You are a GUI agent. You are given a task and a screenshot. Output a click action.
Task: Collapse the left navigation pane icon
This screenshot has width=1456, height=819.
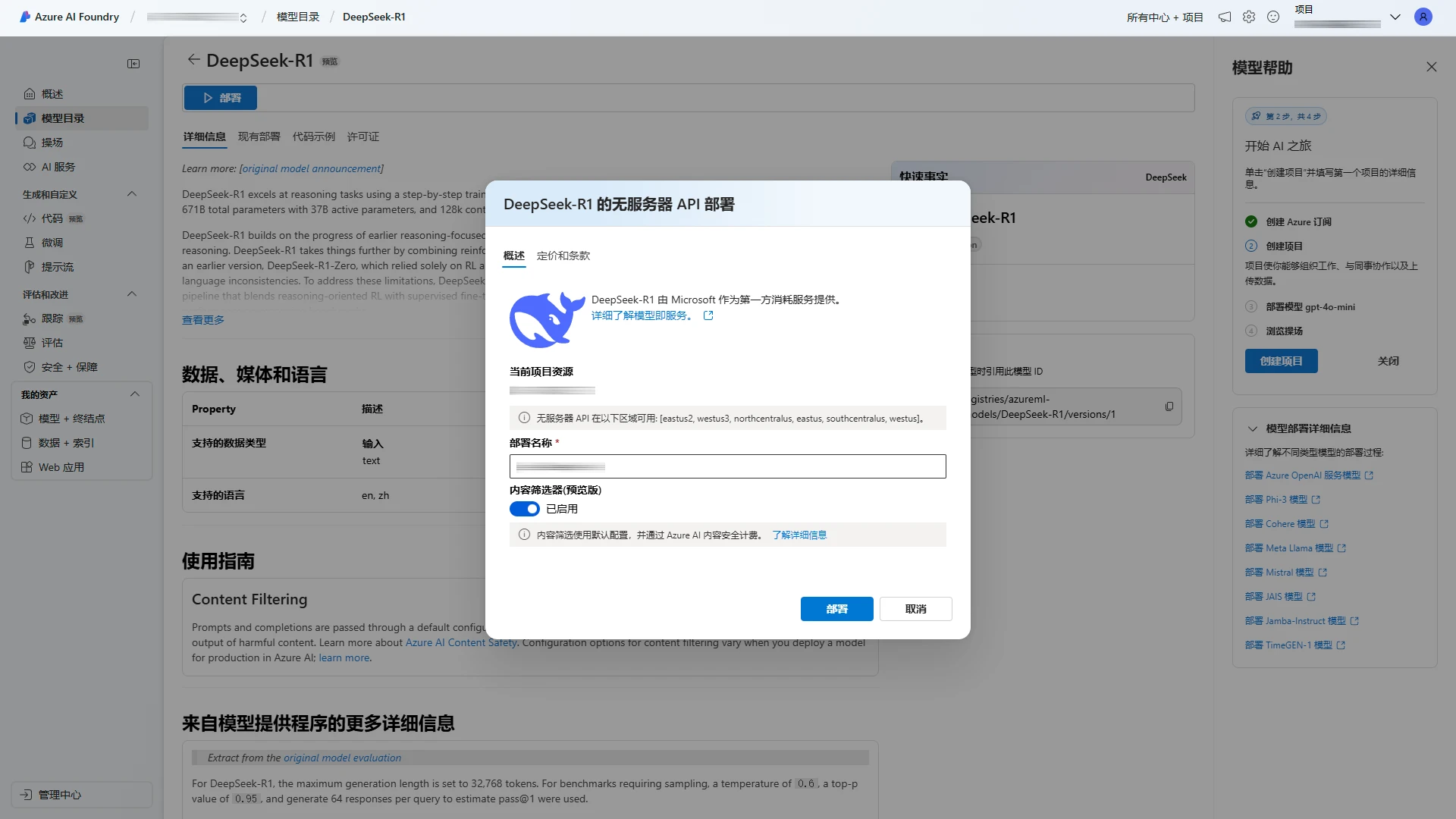point(133,64)
